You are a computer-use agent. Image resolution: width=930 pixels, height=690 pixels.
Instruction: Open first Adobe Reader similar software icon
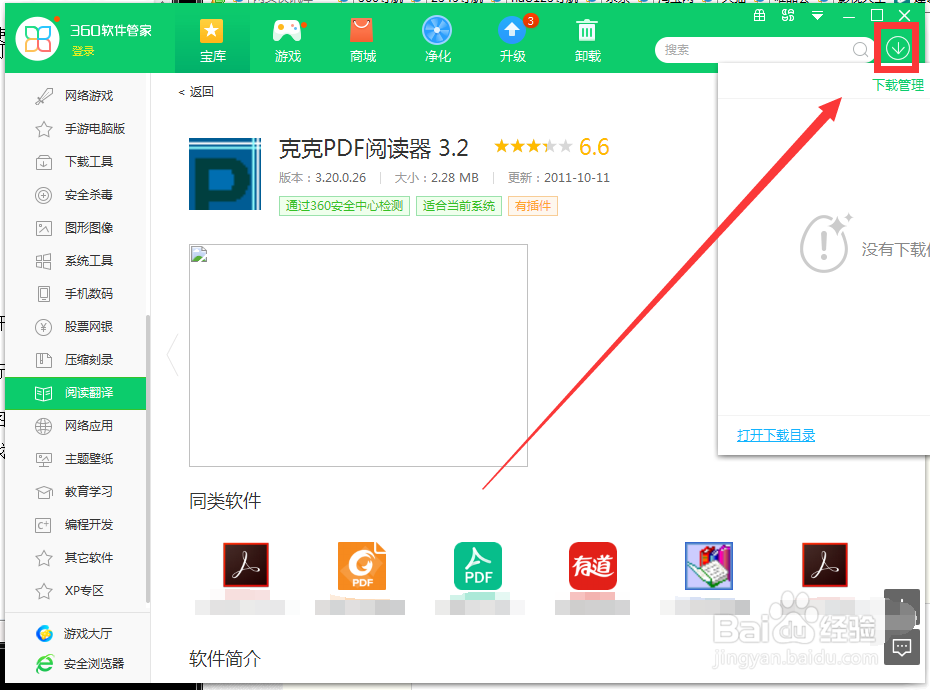point(246,565)
